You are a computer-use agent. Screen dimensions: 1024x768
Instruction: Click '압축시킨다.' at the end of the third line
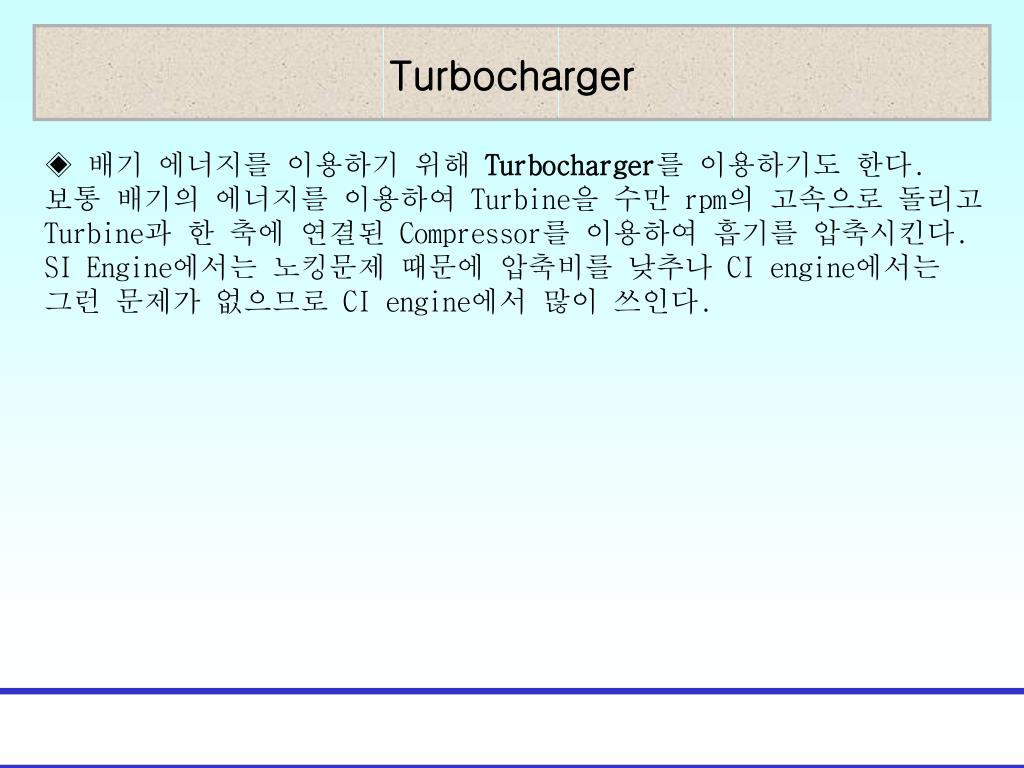(889, 233)
